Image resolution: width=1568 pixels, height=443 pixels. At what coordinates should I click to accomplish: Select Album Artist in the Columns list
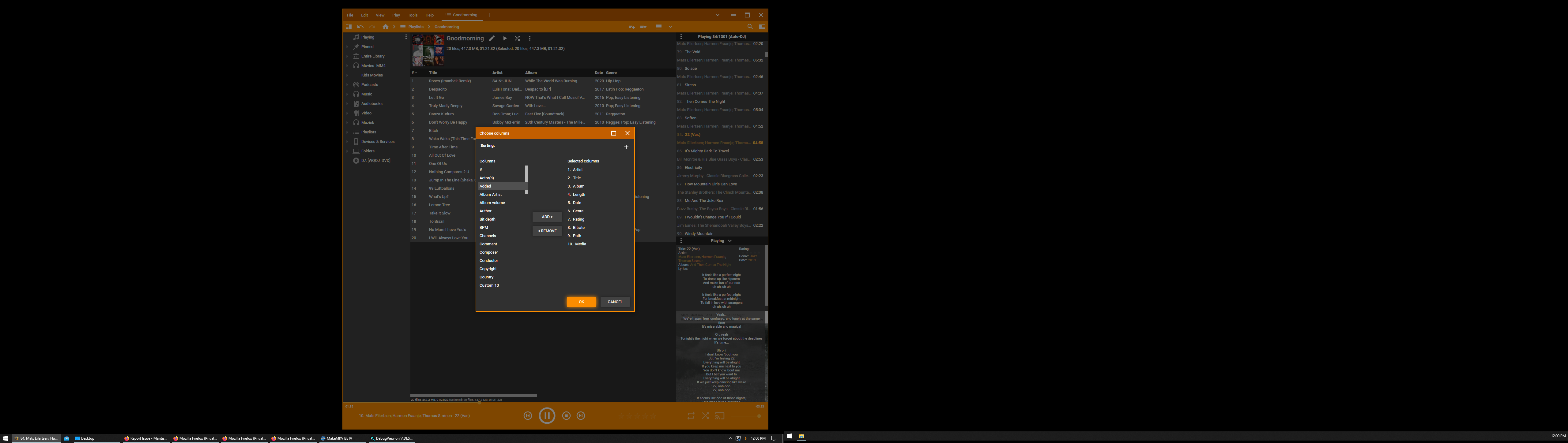pyautogui.click(x=491, y=195)
